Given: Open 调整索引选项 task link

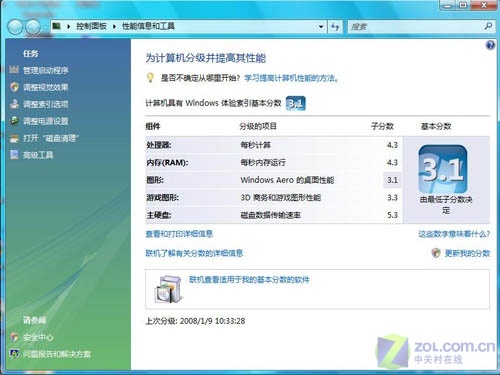Looking at the screenshot, I should [x=46, y=104].
